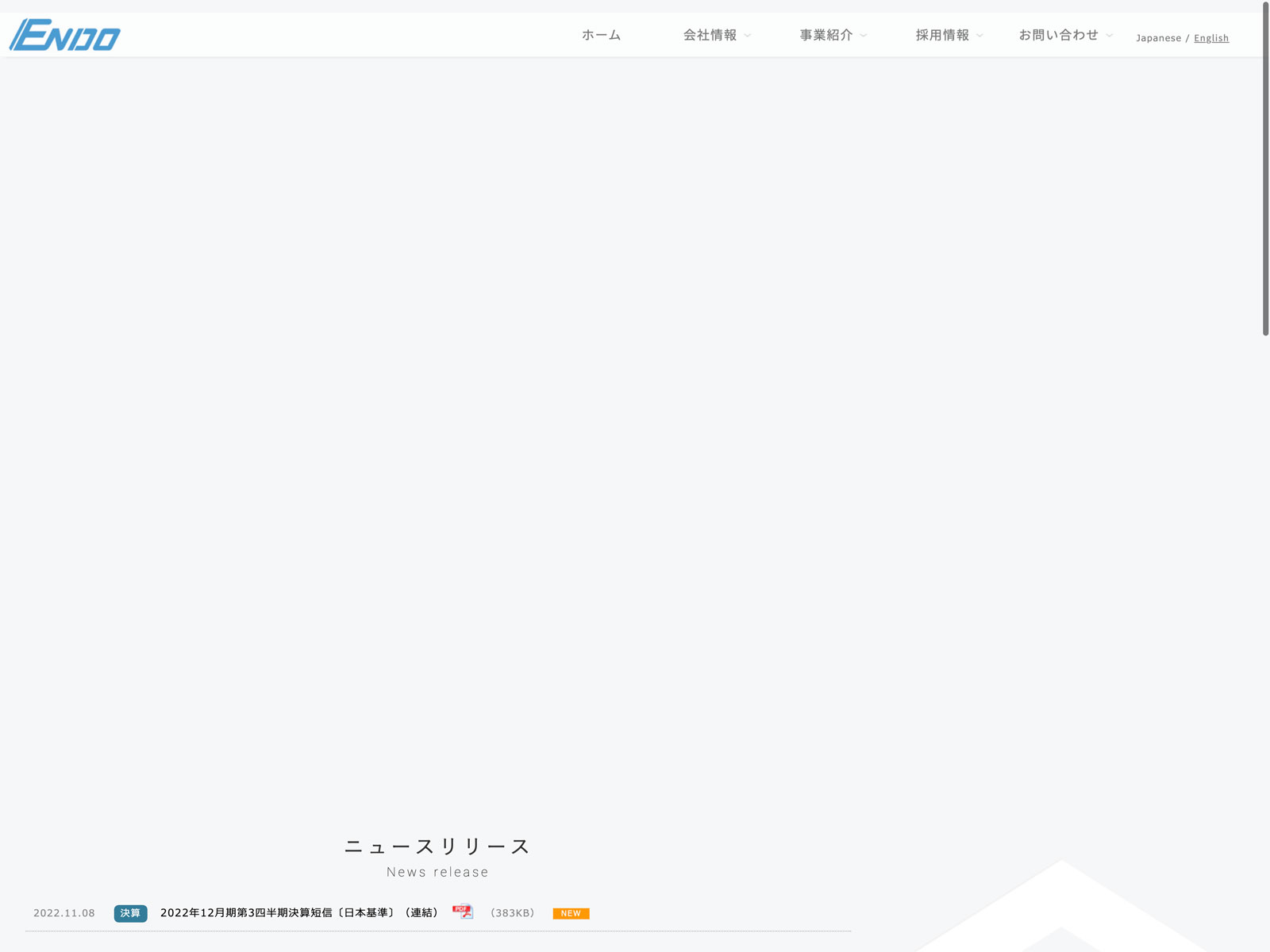Open the 会社情報 menu
1270x952 pixels.
(x=710, y=35)
